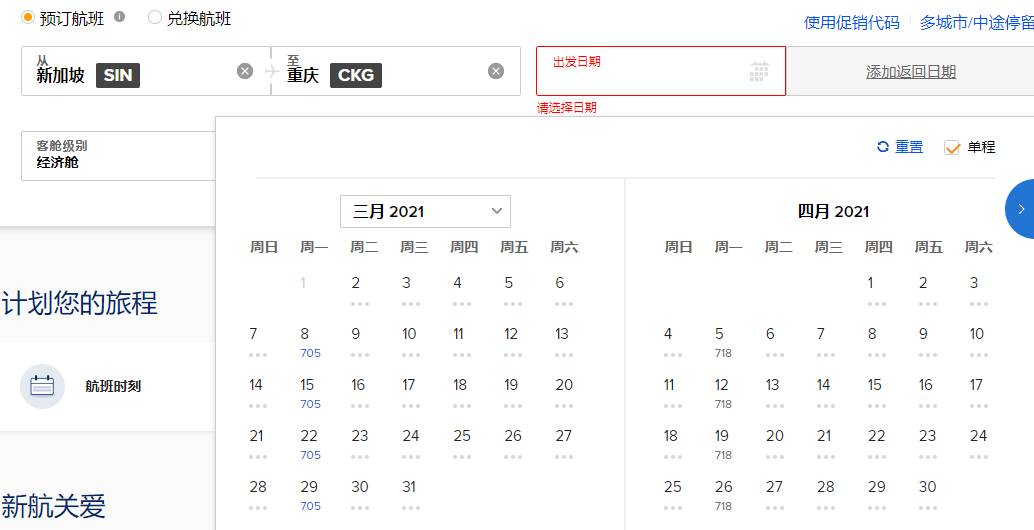Click the info icon beside 预订航班

click(119, 17)
